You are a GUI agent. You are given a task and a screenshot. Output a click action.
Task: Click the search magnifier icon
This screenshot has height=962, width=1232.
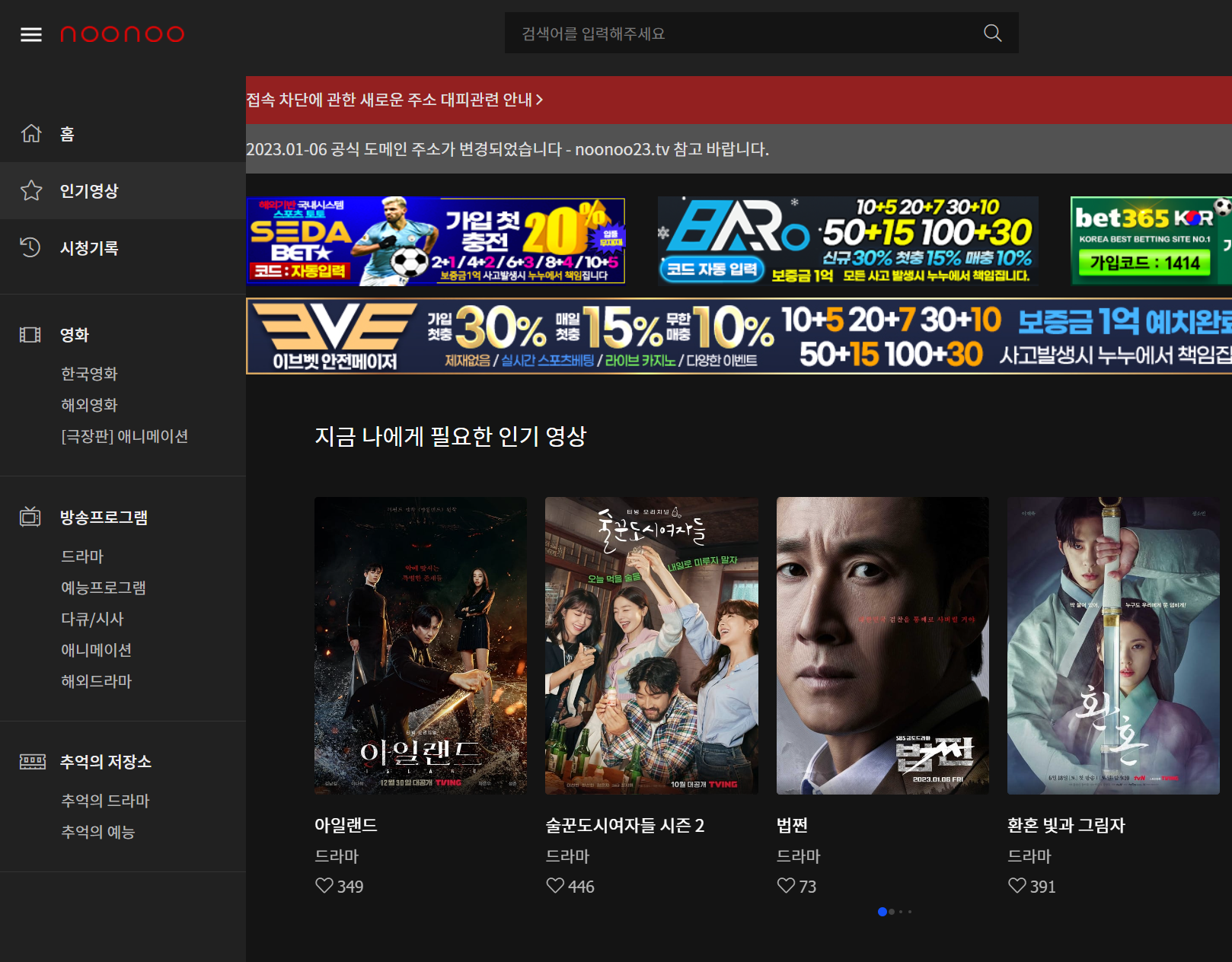tap(992, 33)
